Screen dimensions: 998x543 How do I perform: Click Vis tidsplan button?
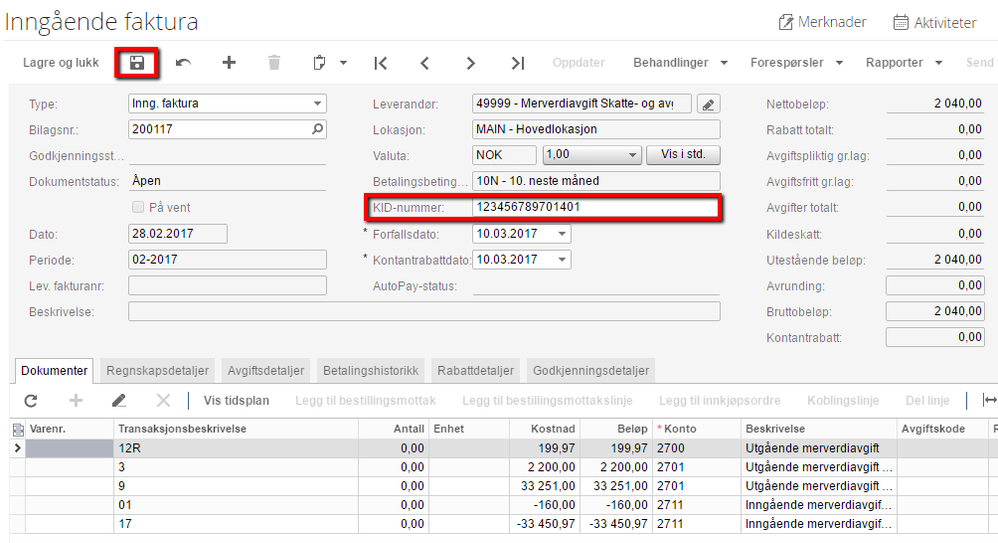point(236,400)
